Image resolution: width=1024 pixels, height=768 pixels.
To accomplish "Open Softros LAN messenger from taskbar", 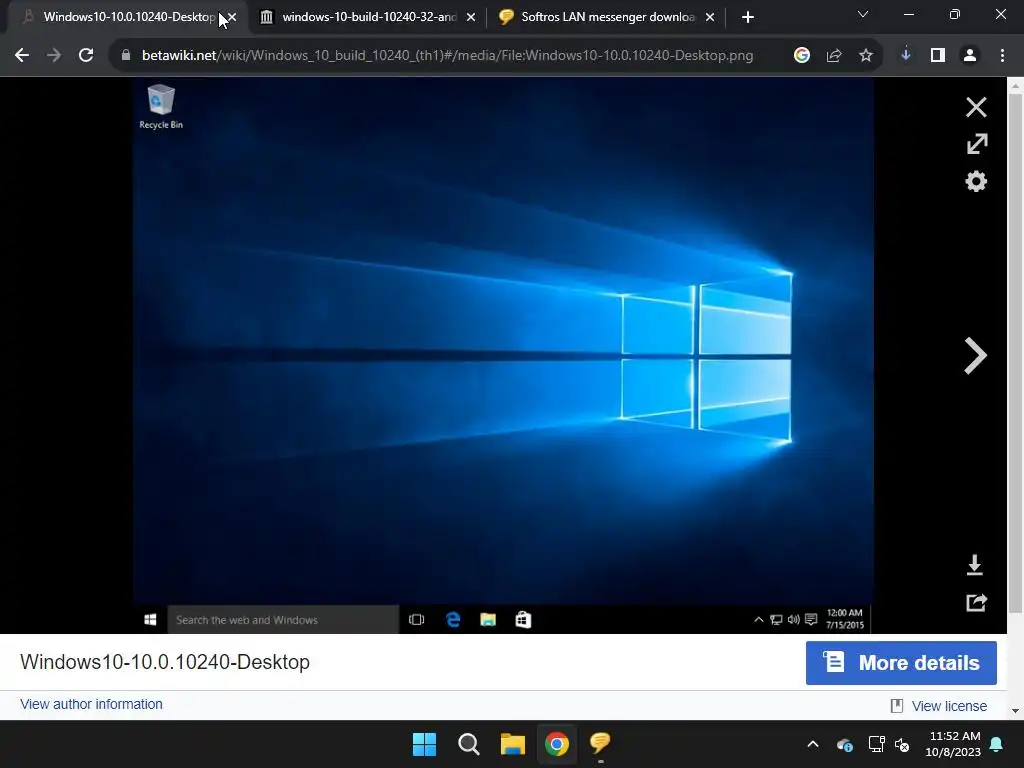I will tap(600, 744).
